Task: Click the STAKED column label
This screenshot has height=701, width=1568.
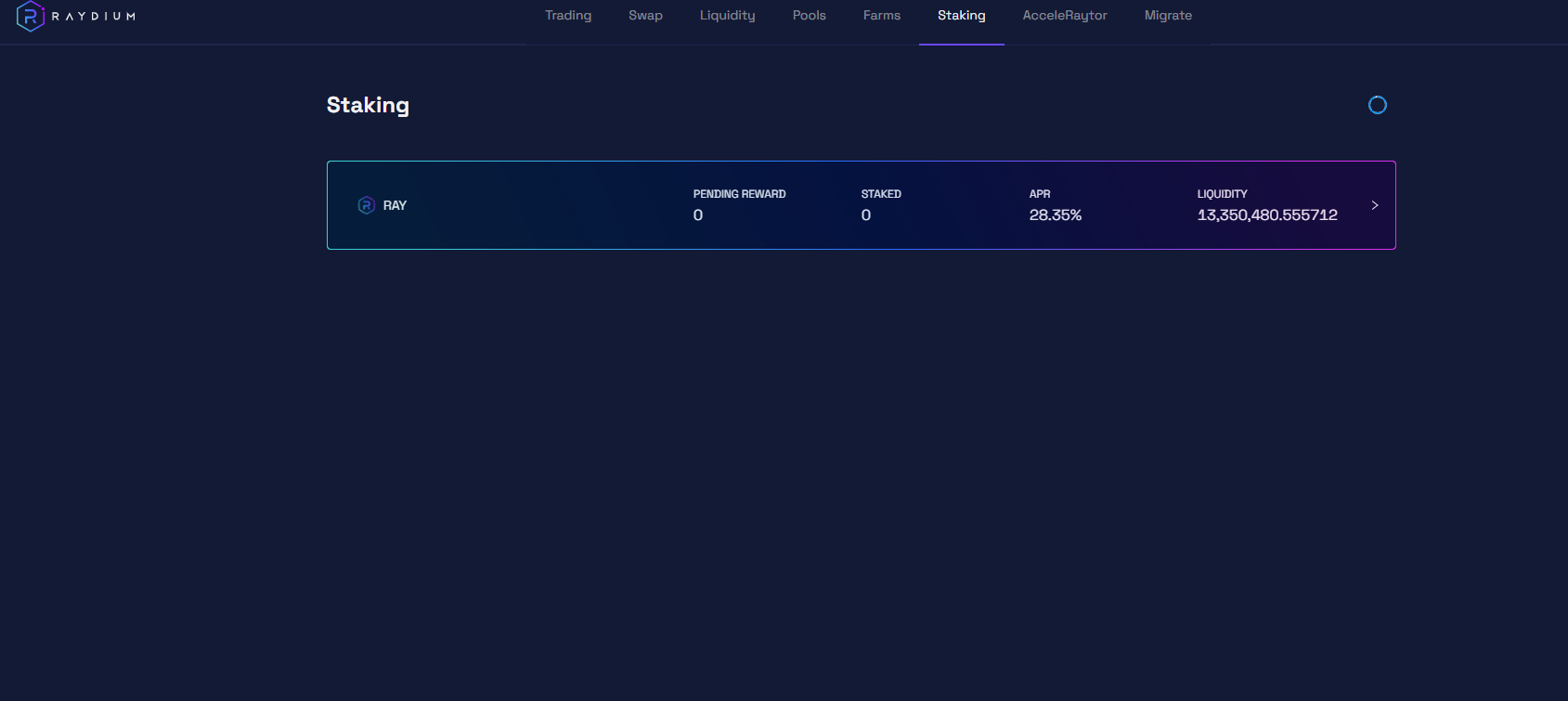Action: tap(881, 194)
